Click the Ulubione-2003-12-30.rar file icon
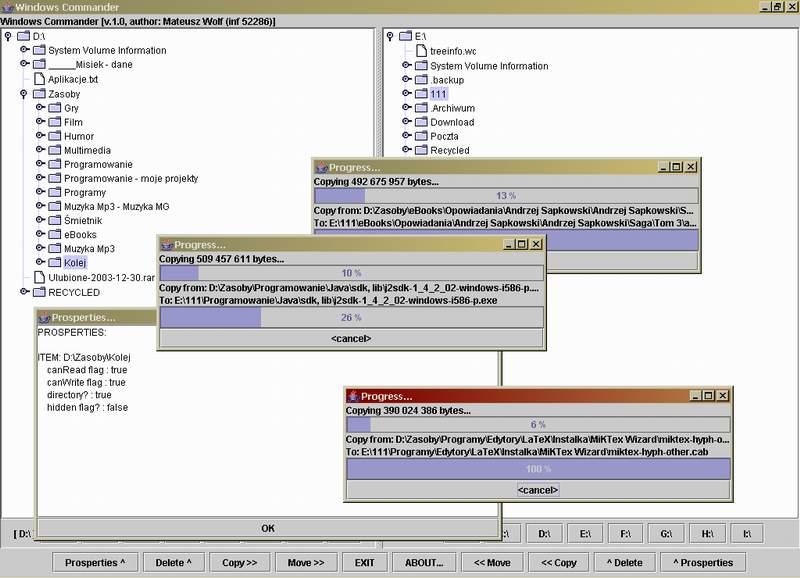Viewport: 800px width, 578px height. (39, 278)
